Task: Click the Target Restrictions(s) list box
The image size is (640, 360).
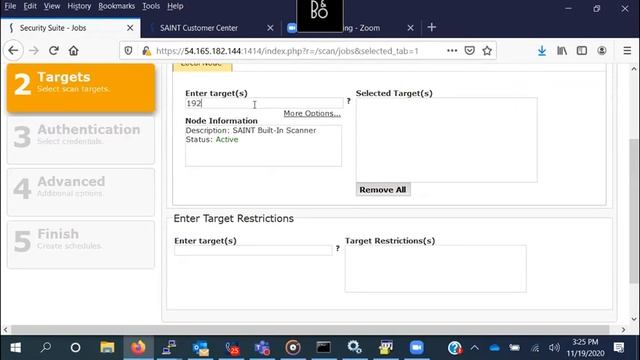Action: pos(436,269)
